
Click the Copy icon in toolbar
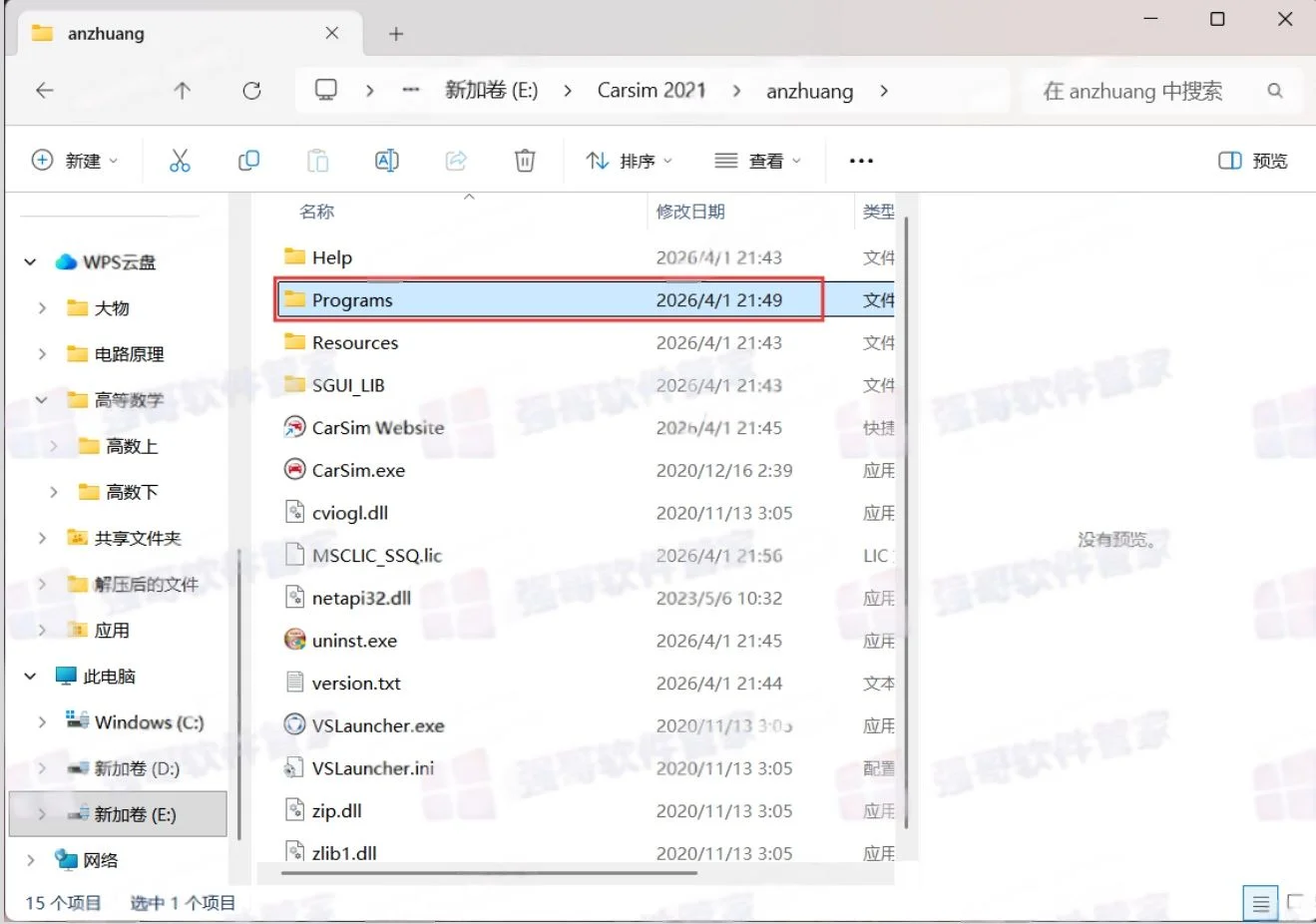tap(248, 161)
